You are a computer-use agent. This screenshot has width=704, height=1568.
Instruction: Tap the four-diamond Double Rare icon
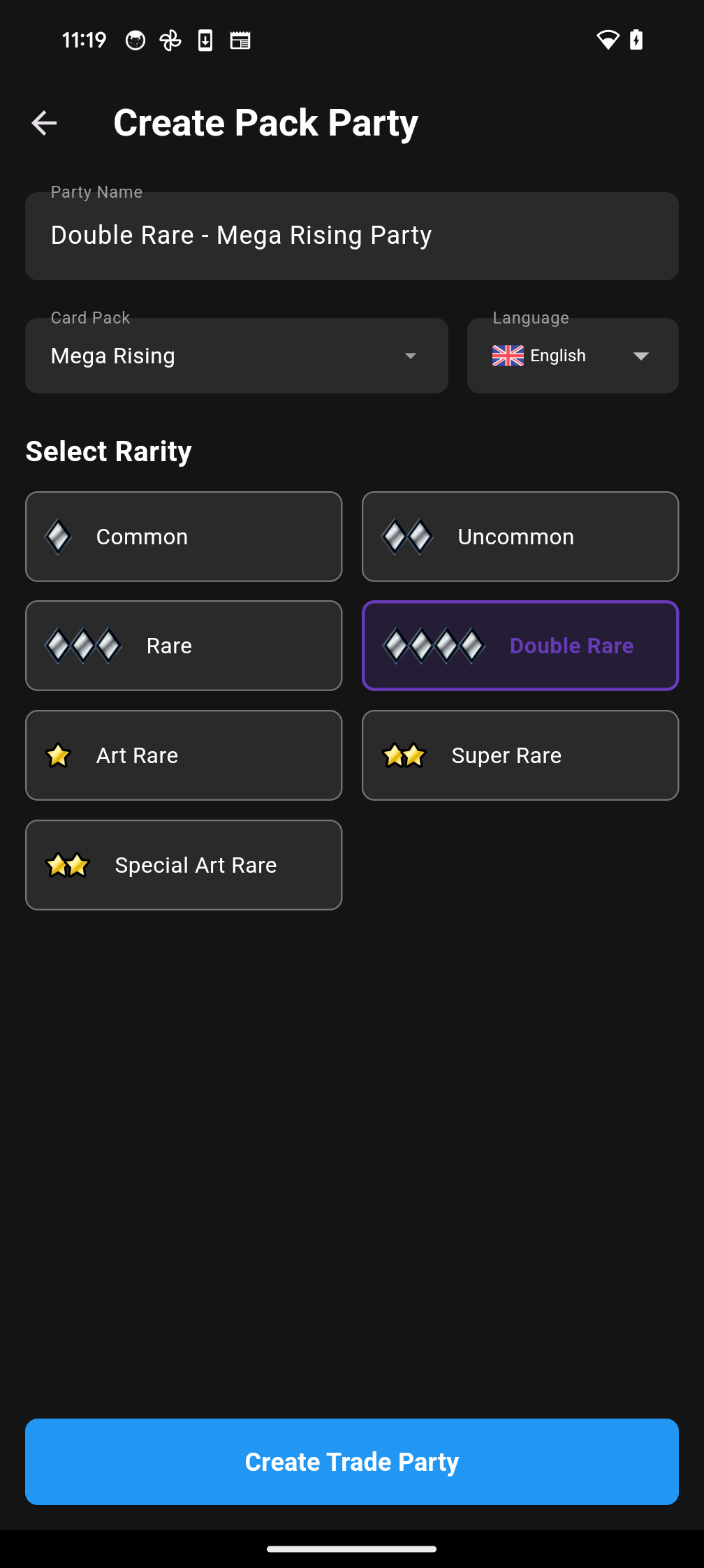[434, 646]
